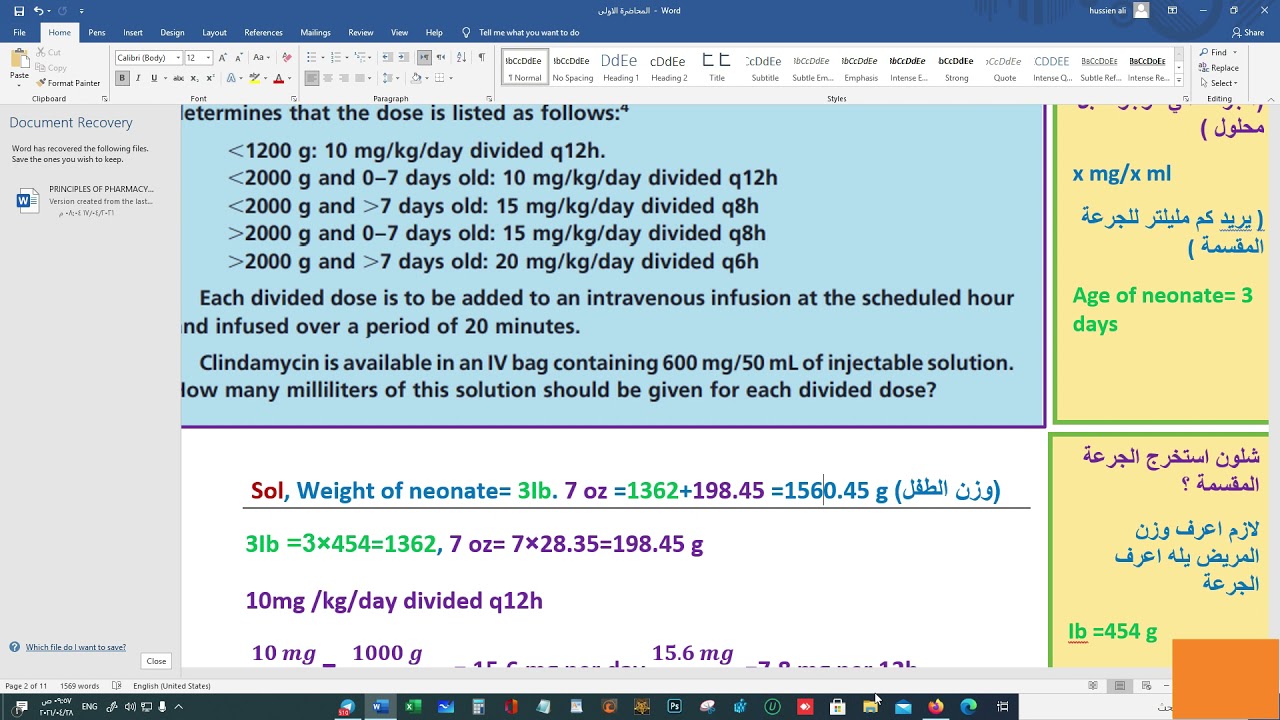
Task: Open Share in the ribbon corner
Action: pyautogui.click(x=1248, y=33)
